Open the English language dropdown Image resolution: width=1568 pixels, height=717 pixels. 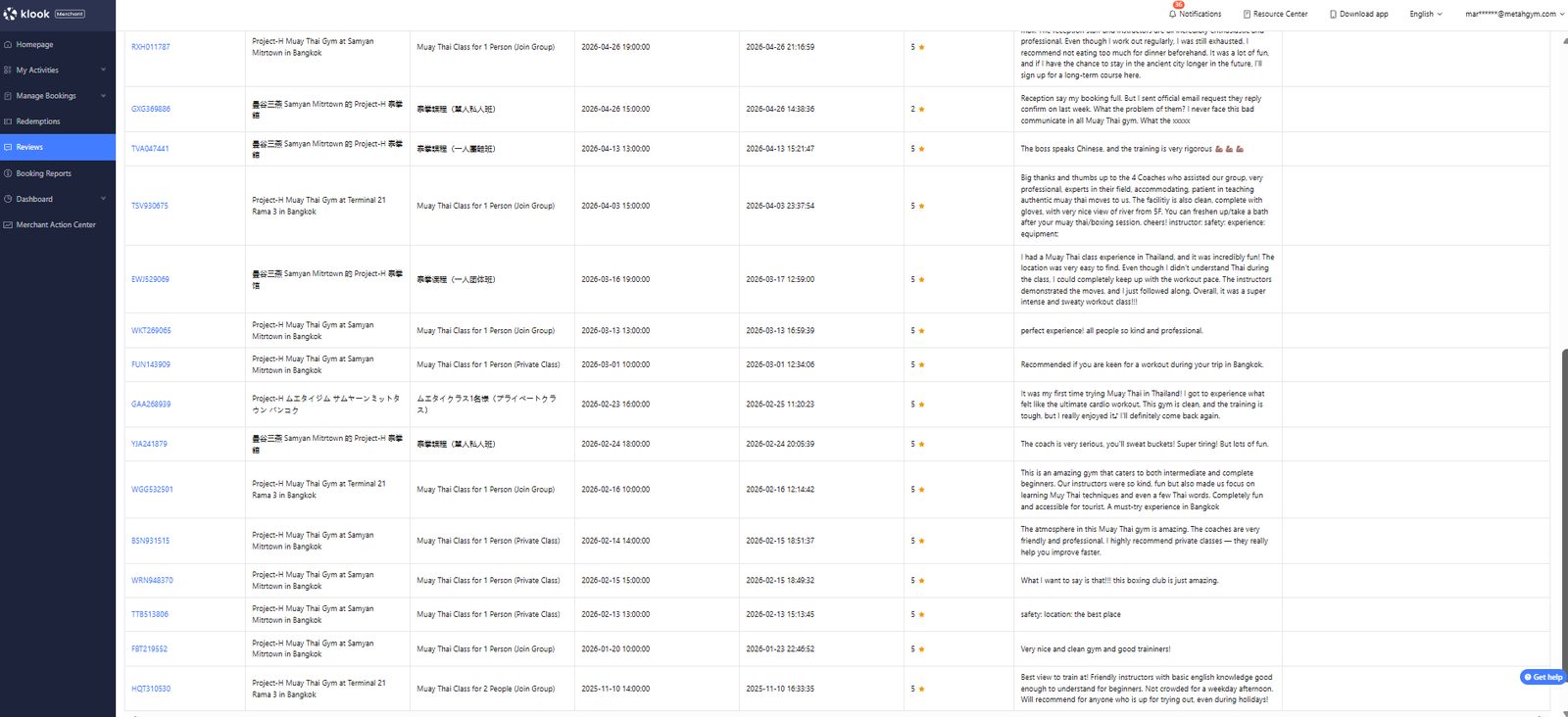[1426, 14]
